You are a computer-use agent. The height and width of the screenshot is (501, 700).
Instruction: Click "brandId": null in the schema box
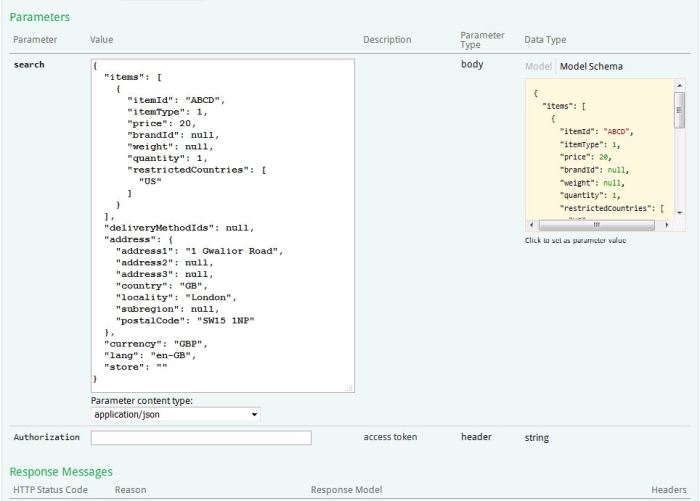[x=594, y=170]
